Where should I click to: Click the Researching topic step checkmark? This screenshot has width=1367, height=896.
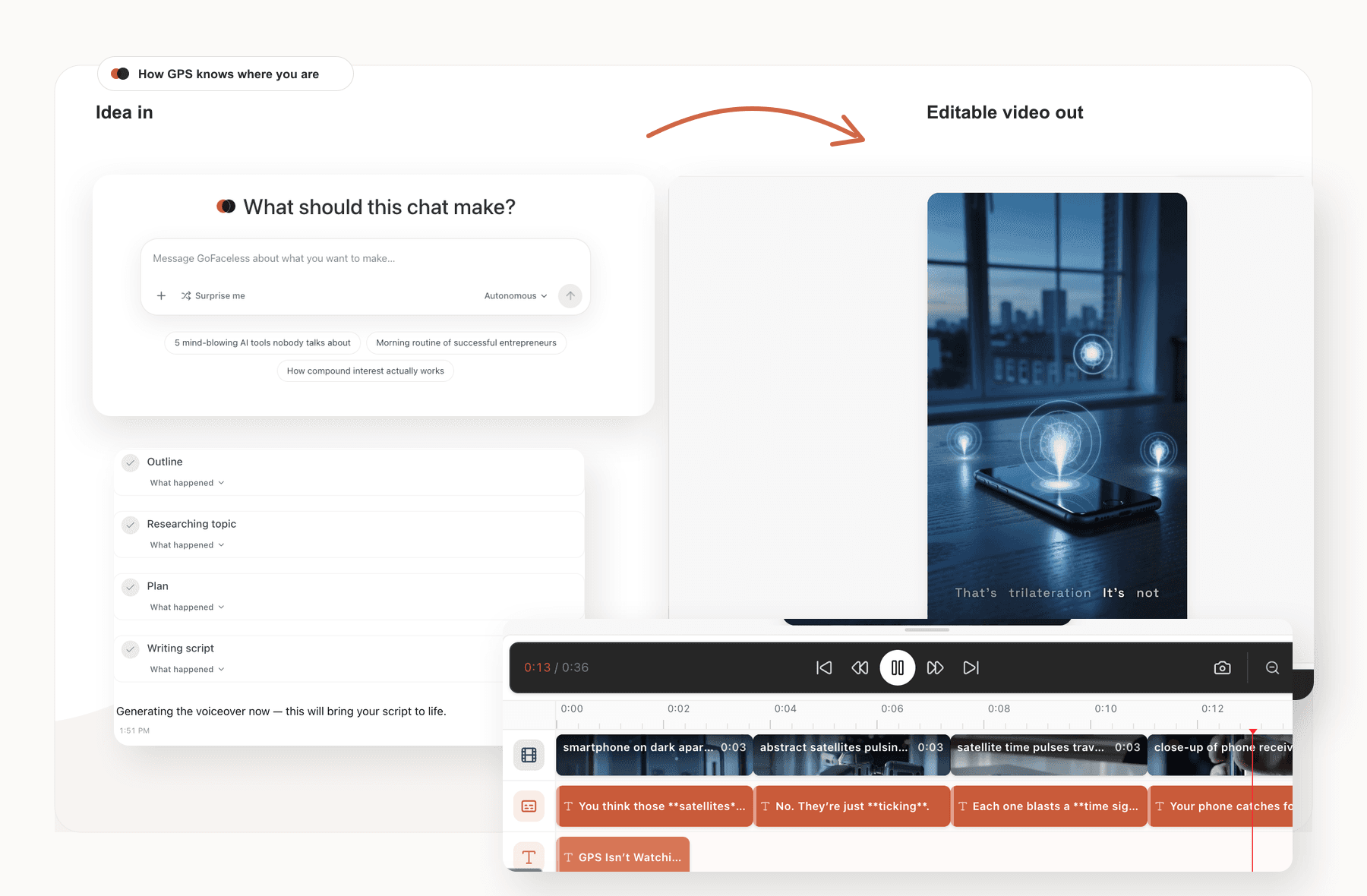click(131, 525)
